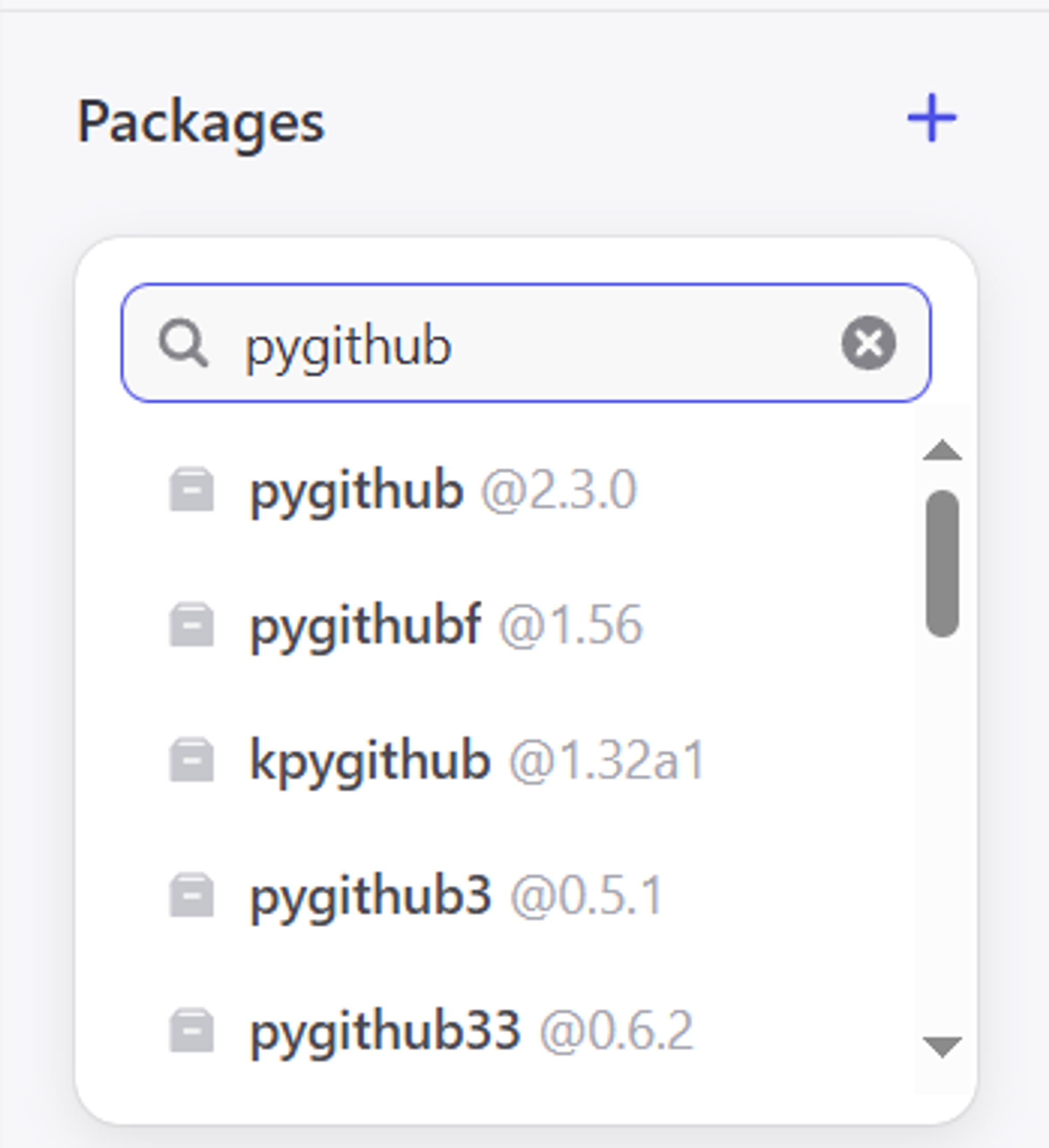Choose pygithub33 from the results list
The width and height of the screenshot is (1049, 1148).
pyautogui.click(x=386, y=1031)
